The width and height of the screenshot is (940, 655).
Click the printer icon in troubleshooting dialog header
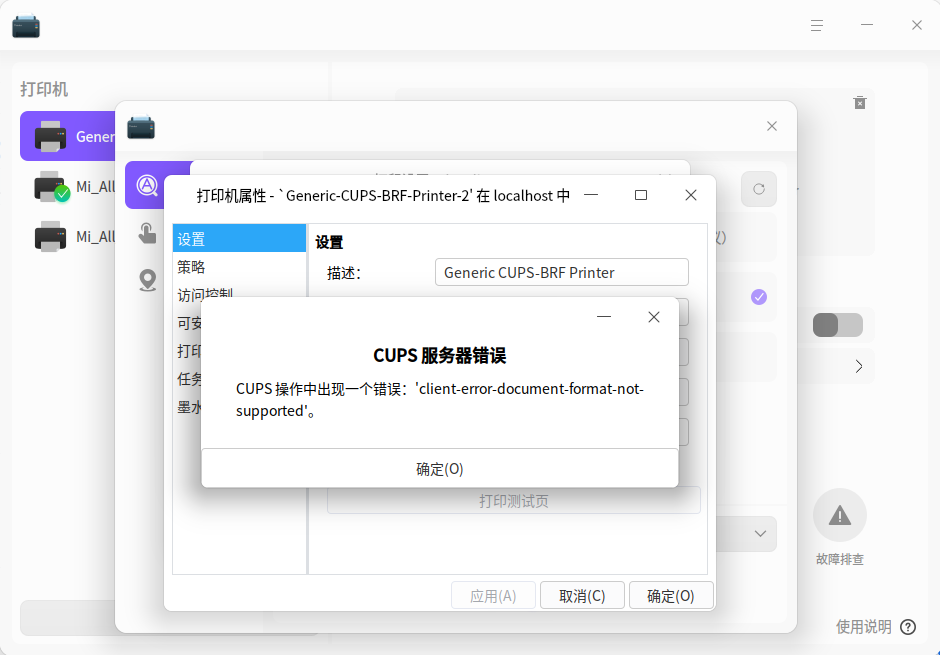[141, 126]
